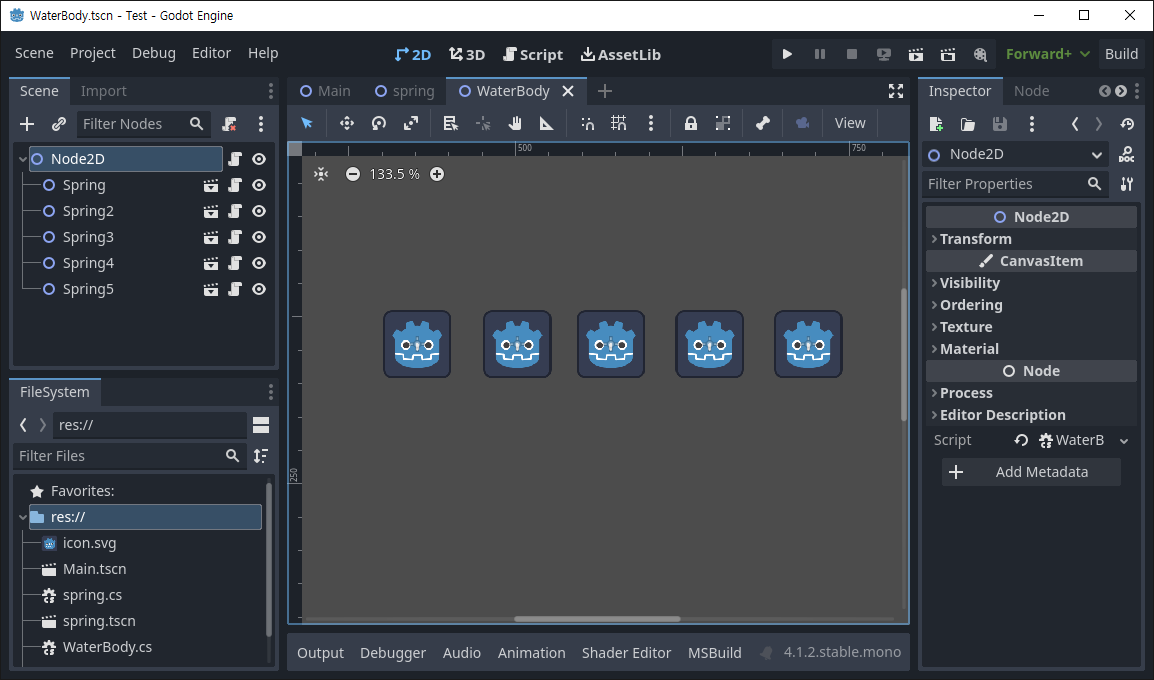Hide the Spring node
Image resolution: width=1154 pixels, height=680 pixels.
point(259,185)
